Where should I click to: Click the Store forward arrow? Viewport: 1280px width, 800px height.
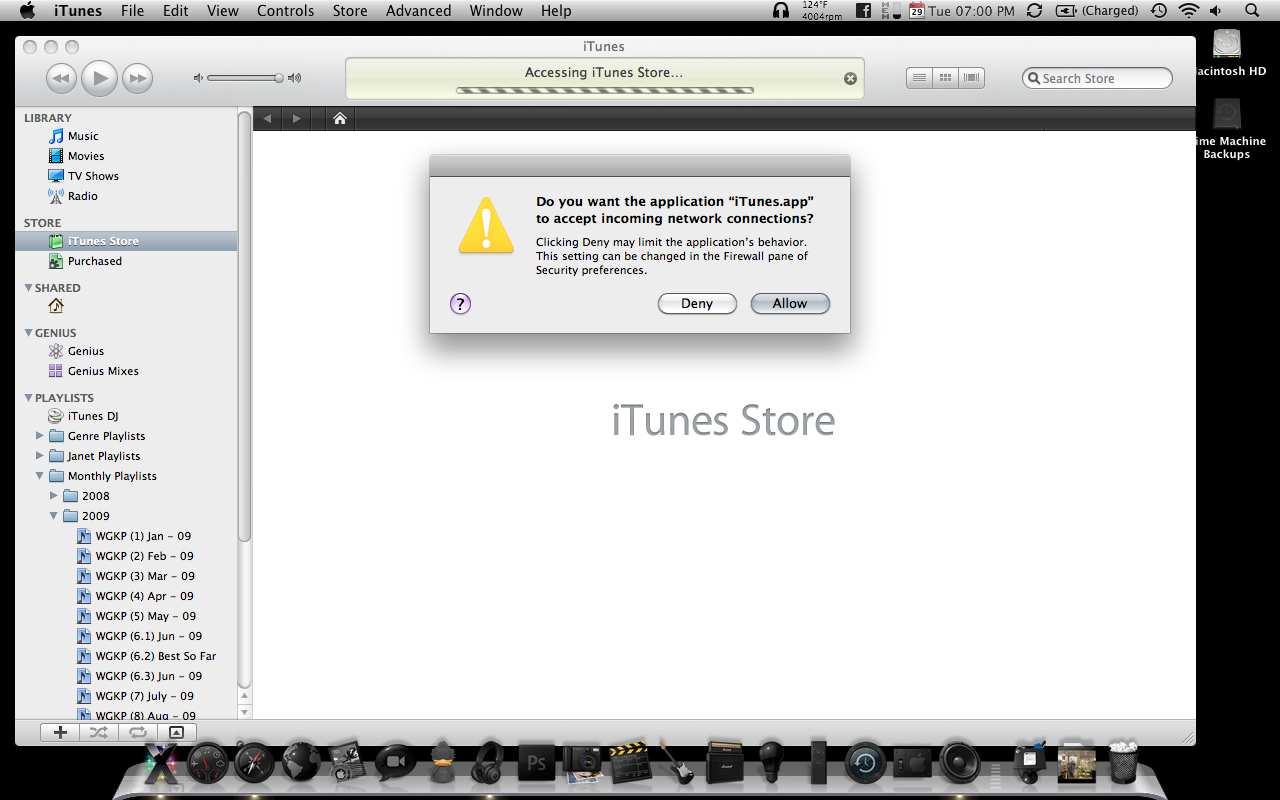click(x=296, y=119)
